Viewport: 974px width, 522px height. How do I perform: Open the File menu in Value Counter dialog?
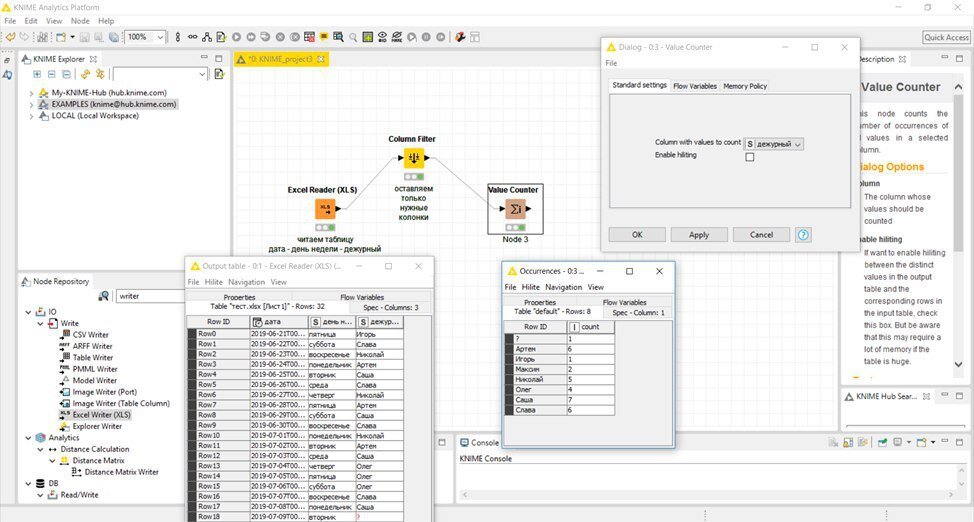pyautogui.click(x=611, y=63)
